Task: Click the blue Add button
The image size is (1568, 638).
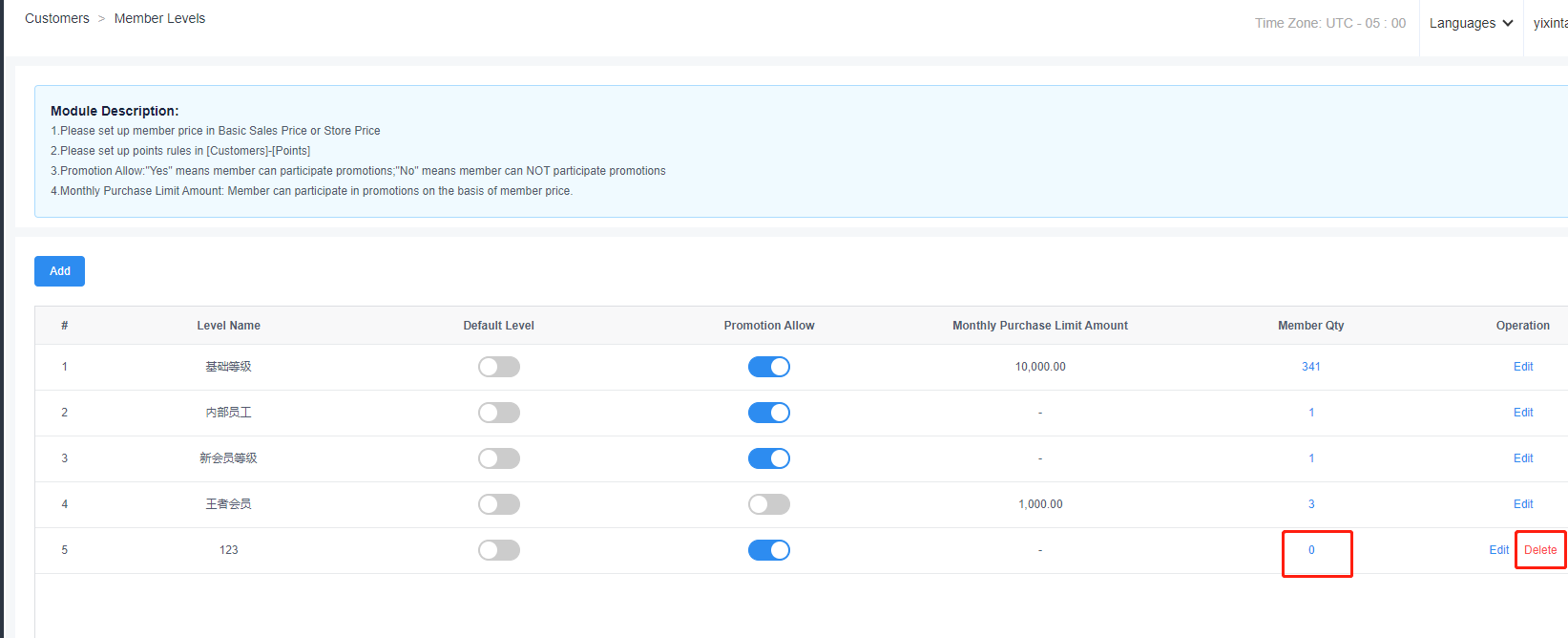Action: tap(59, 271)
